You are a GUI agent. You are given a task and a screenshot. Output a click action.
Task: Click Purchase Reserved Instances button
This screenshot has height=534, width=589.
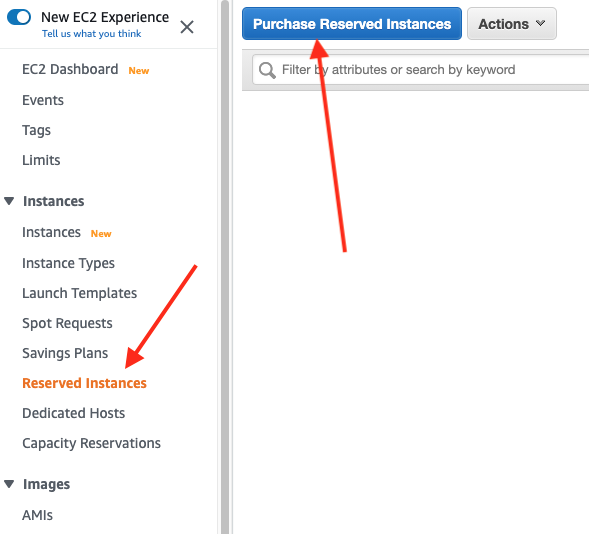(352, 24)
